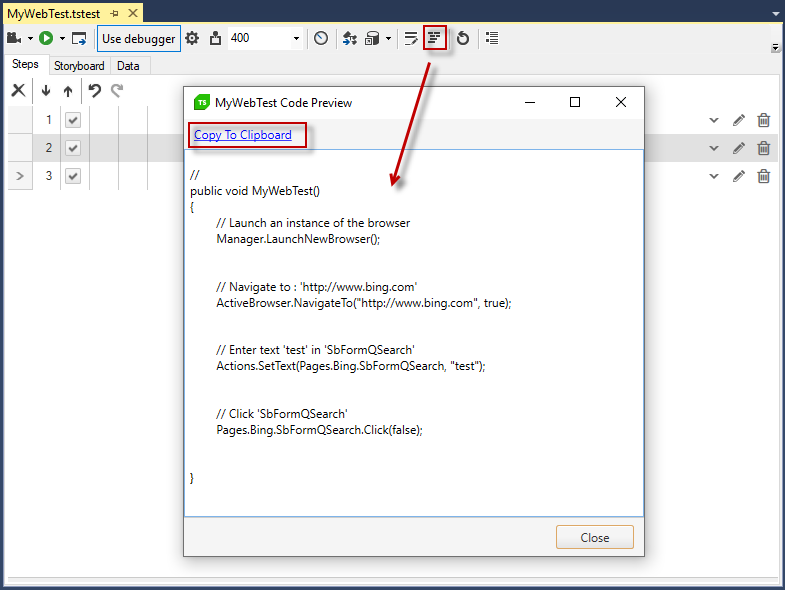This screenshot has height=590, width=785.
Task: Click the Manager.LaunchNewBrowser() code line
Action: pos(298,239)
